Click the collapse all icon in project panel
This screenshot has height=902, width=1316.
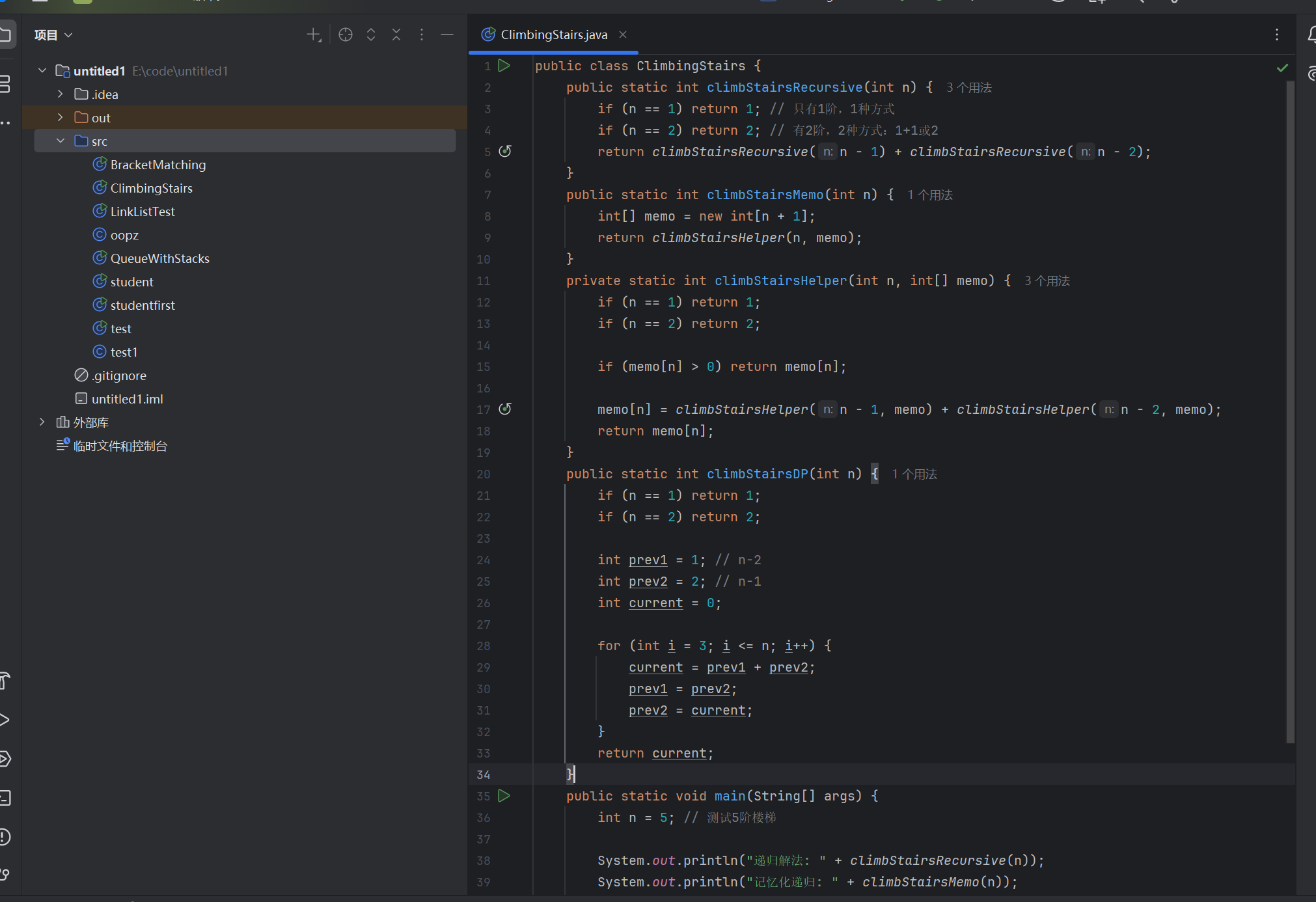(396, 35)
